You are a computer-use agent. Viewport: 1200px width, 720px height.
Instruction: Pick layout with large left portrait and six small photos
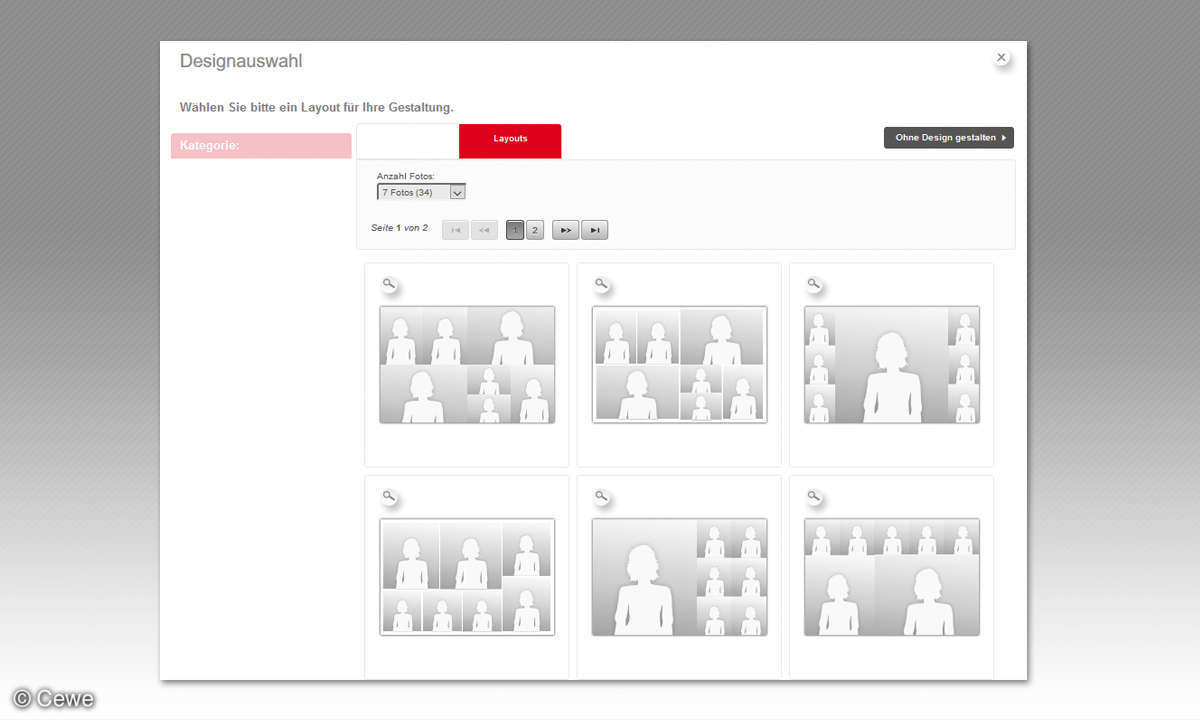point(679,577)
